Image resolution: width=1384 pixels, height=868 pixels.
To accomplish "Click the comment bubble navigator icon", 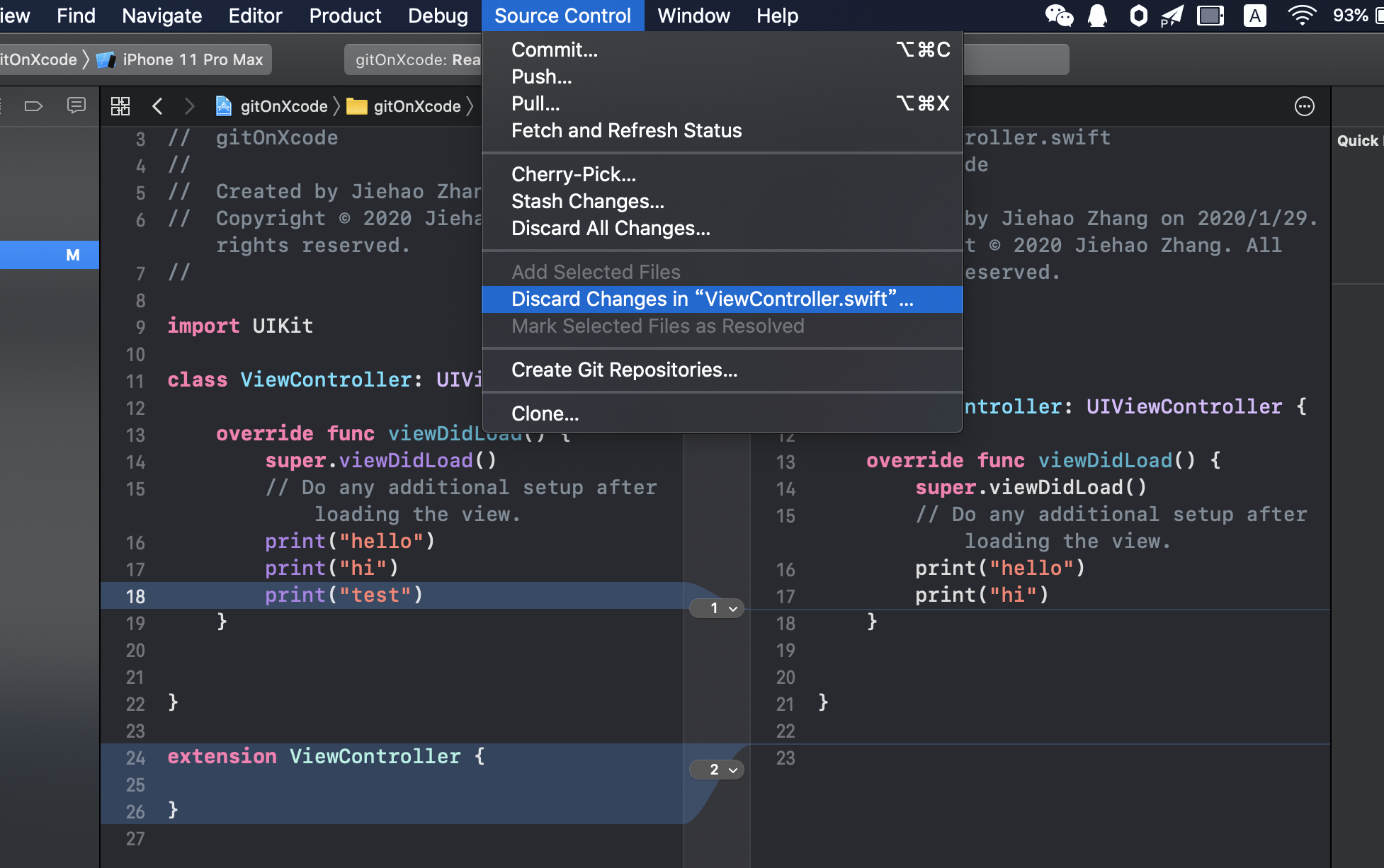I will [76, 106].
